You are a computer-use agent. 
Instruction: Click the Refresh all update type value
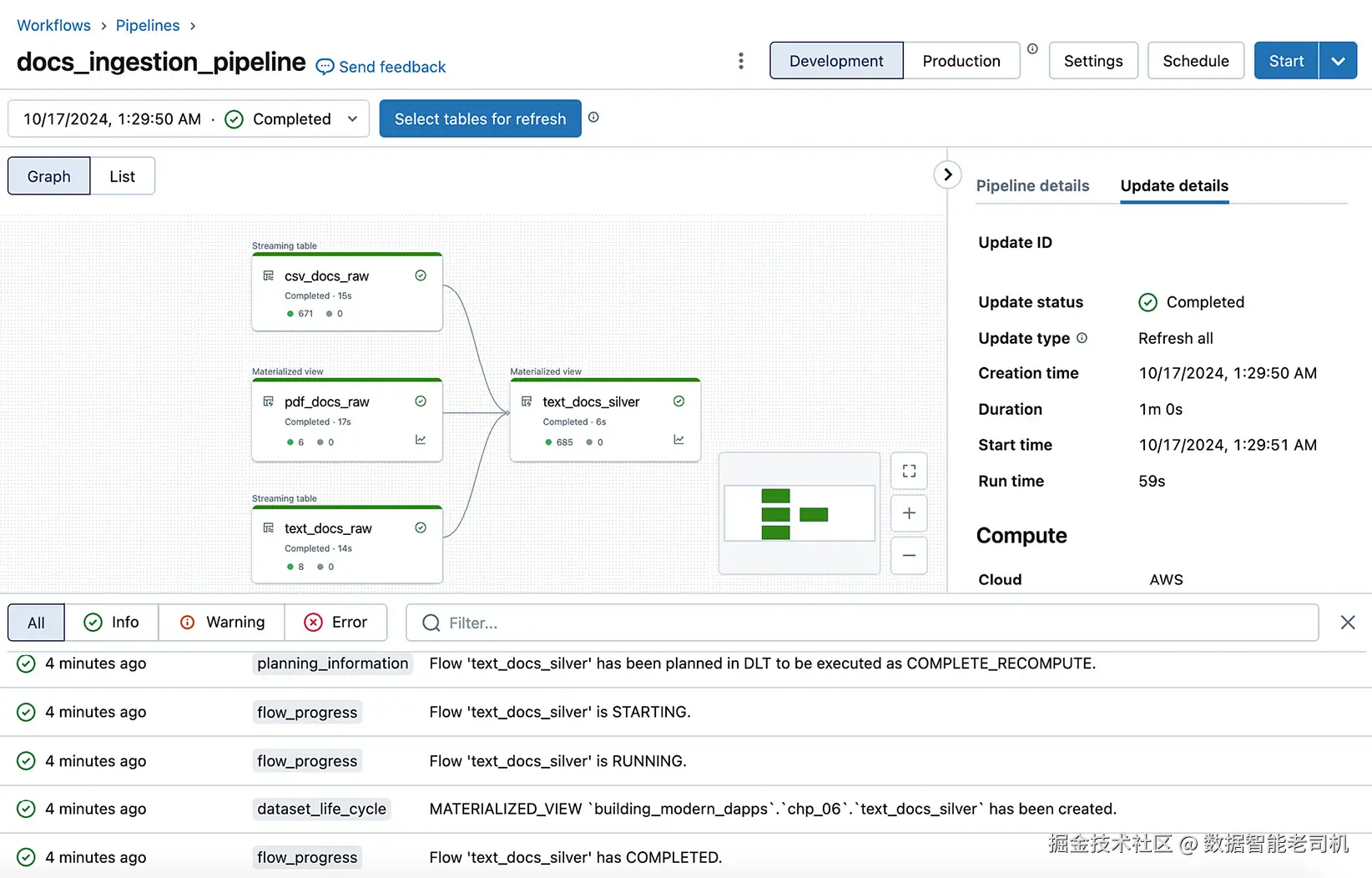[x=1176, y=338]
